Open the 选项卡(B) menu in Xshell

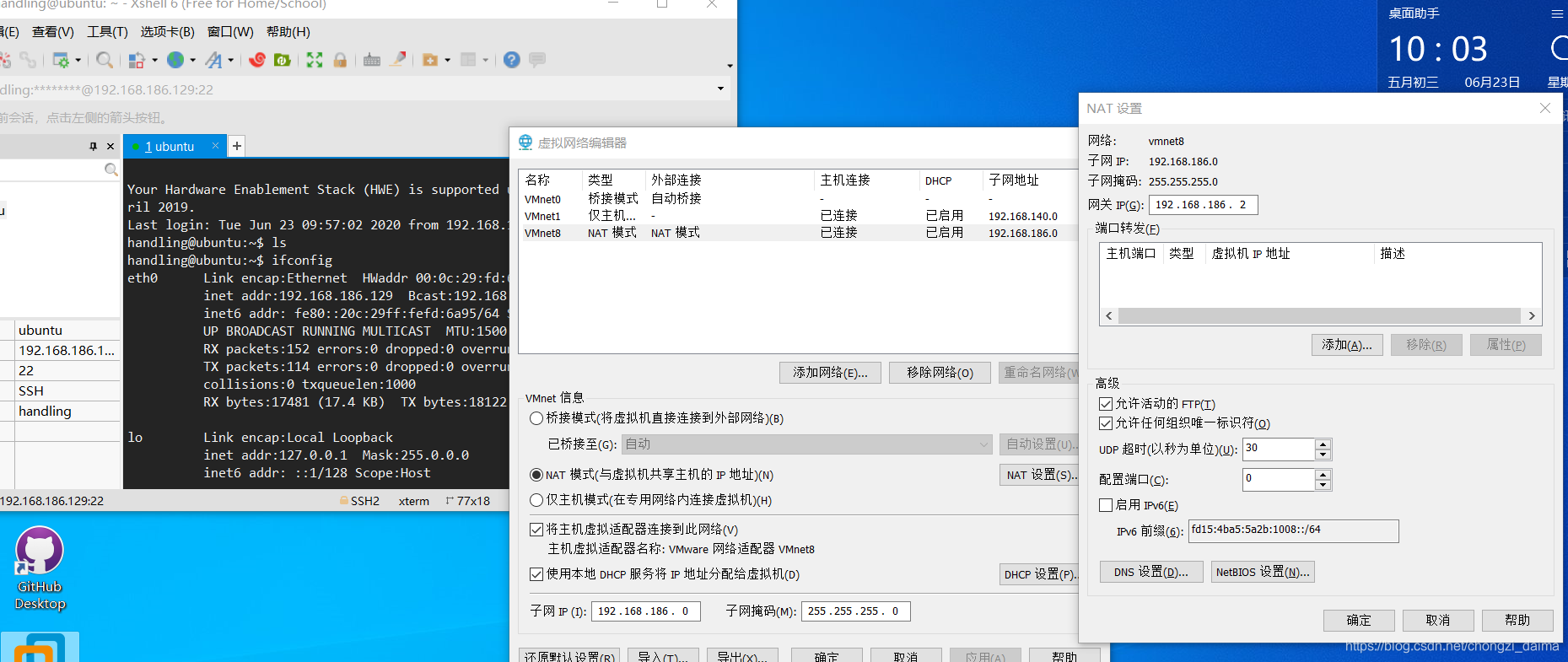tap(167, 32)
